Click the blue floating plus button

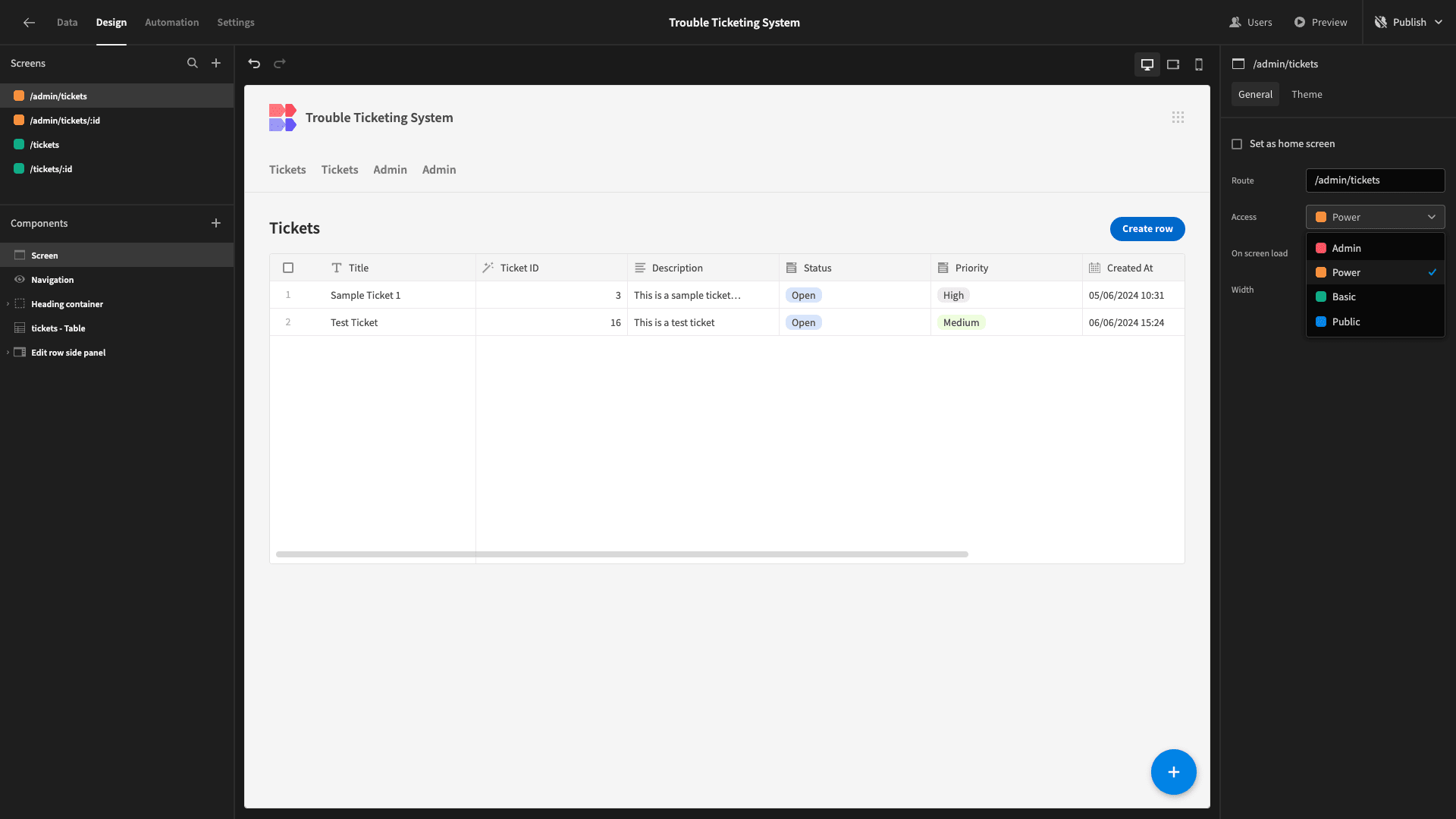(x=1173, y=772)
